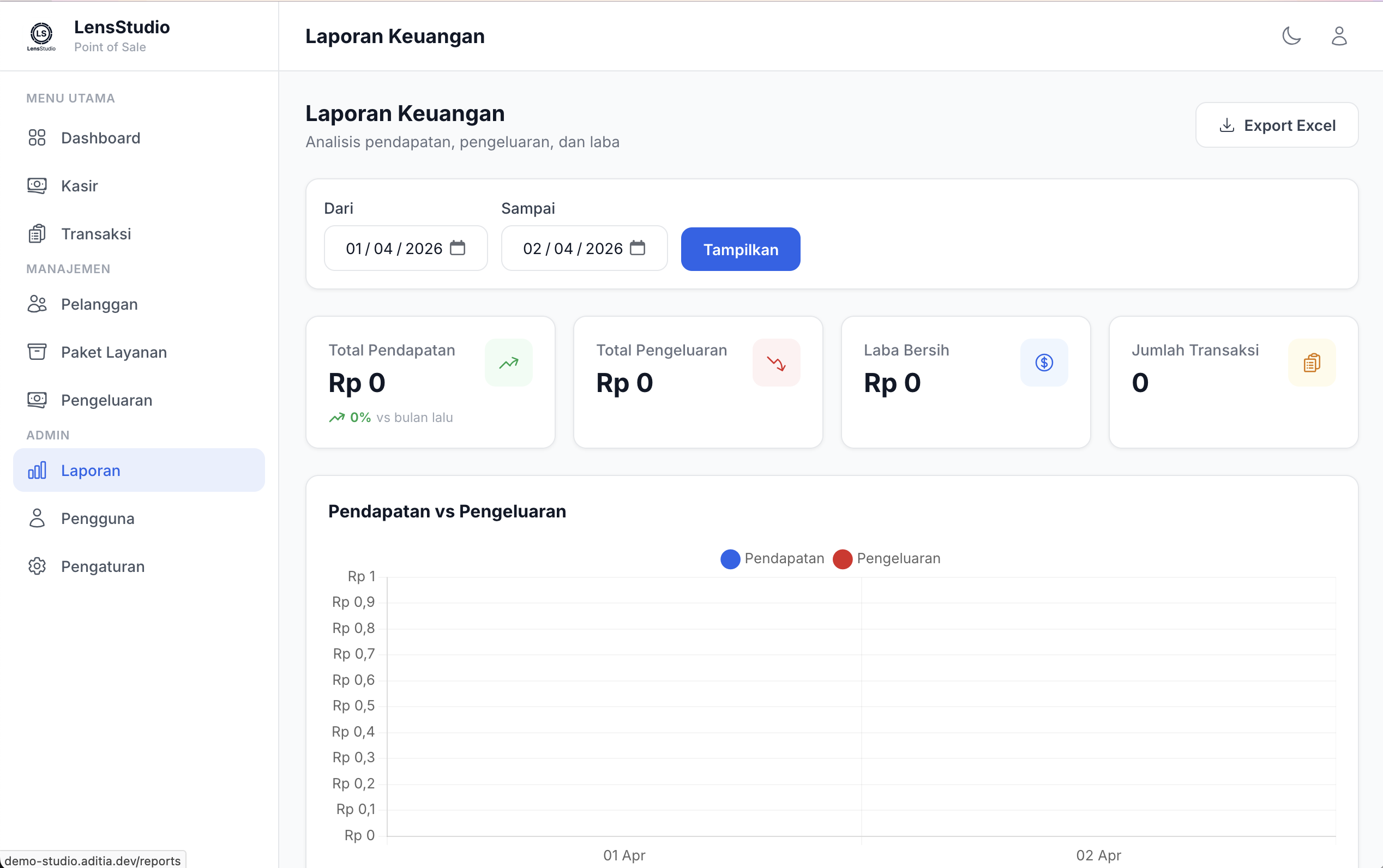
Task: Toggle dark mode with moon icon
Action: tap(1291, 35)
